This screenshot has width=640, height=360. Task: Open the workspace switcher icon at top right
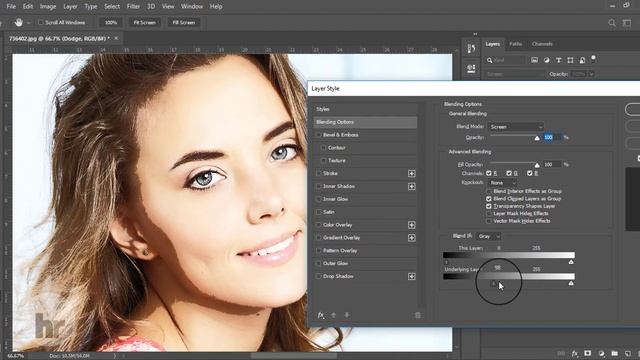(x=627, y=23)
